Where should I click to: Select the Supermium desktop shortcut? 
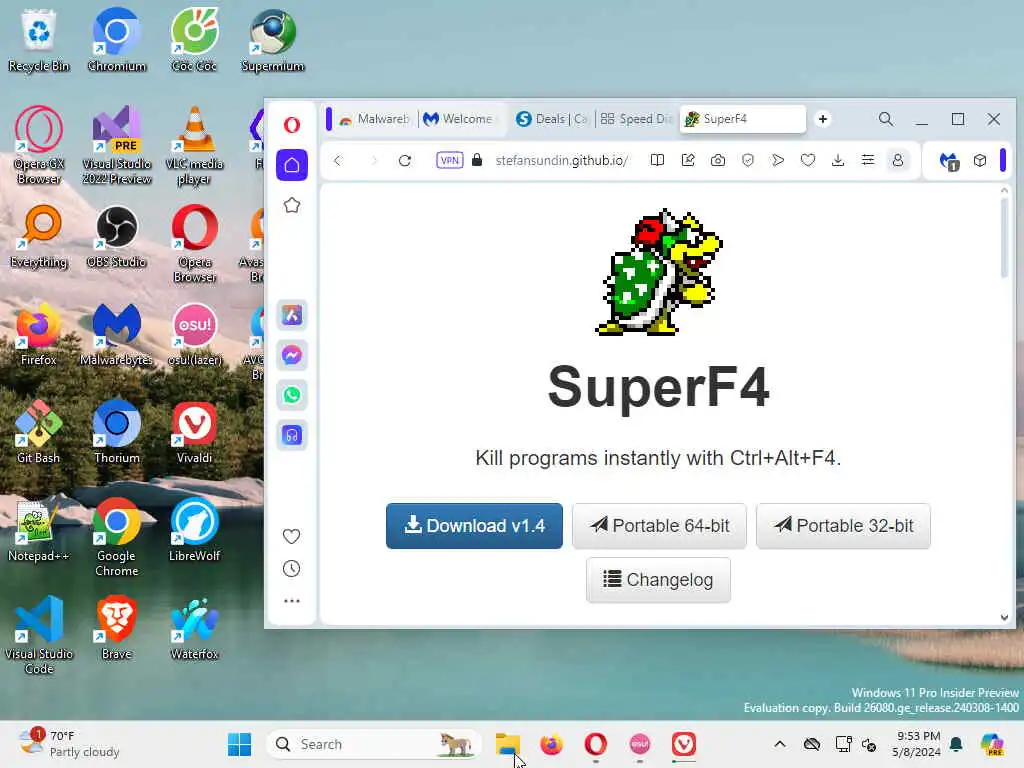click(273, 40)
